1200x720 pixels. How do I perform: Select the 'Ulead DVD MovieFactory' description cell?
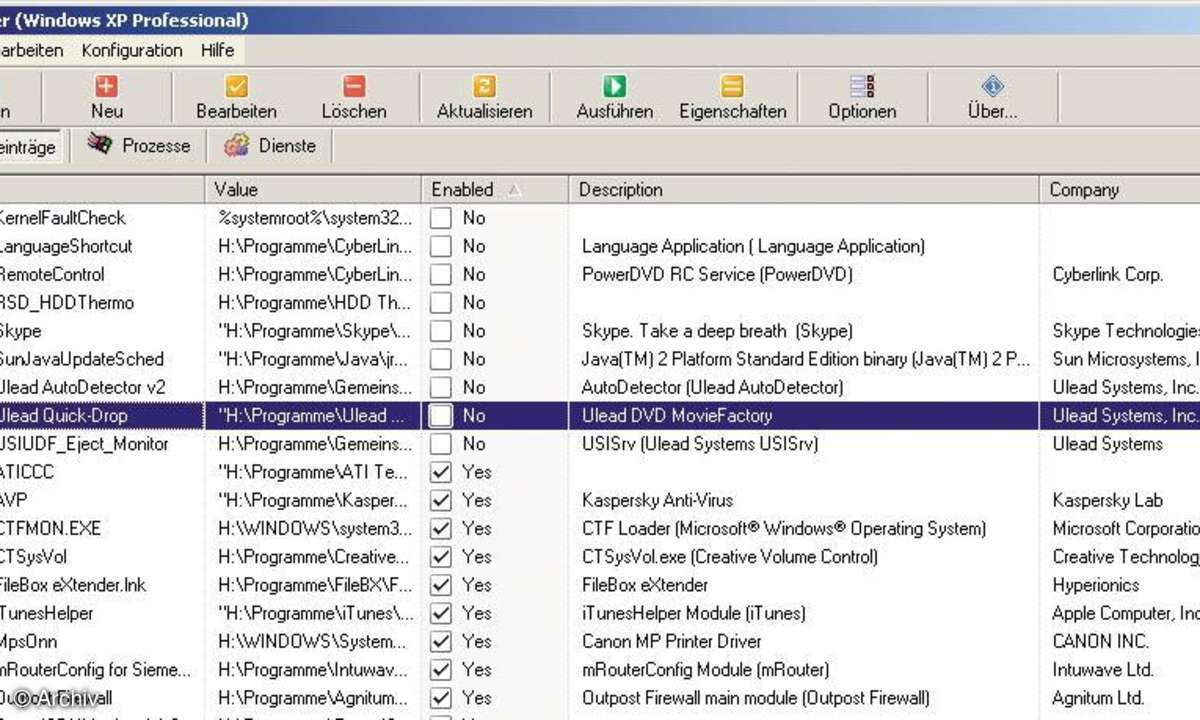[x=677, y=415]
